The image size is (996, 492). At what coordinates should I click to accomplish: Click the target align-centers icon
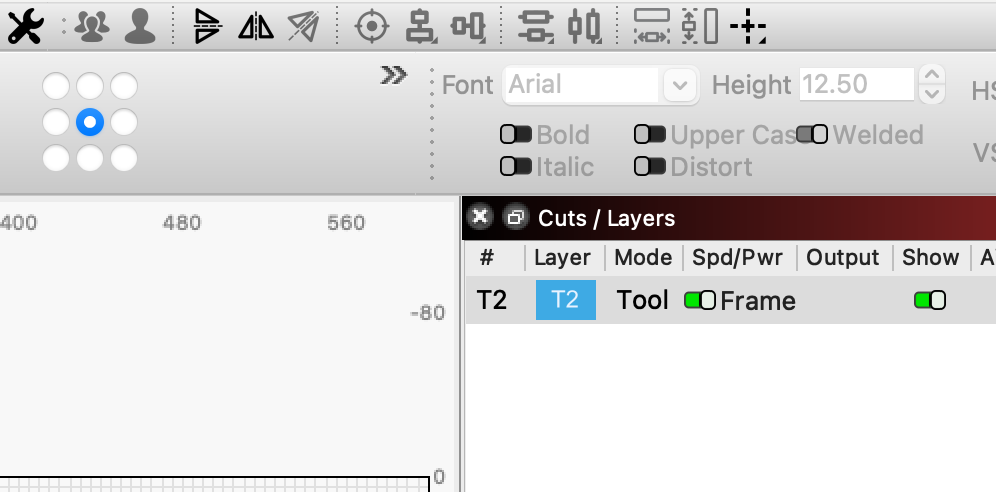(x=371, y=27)
